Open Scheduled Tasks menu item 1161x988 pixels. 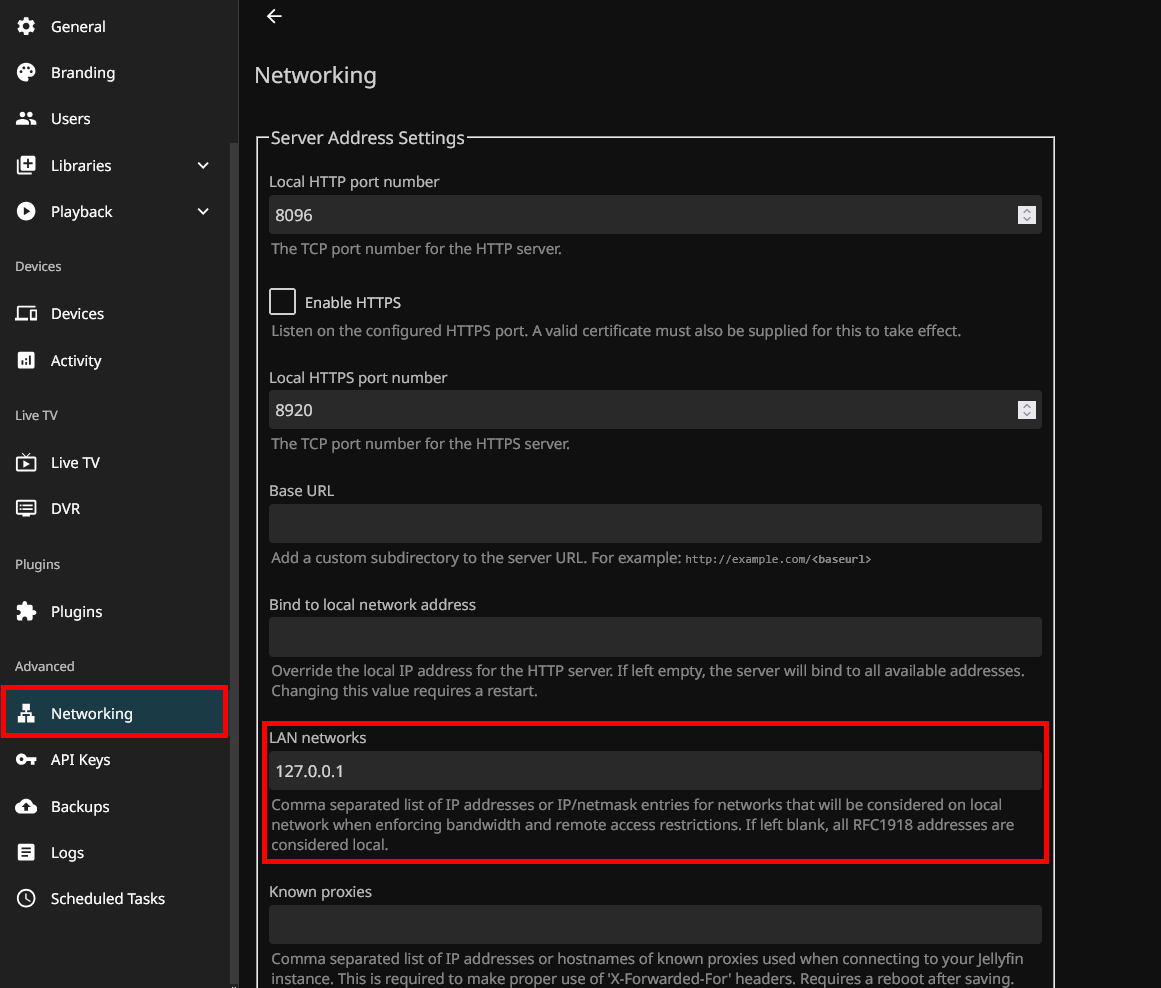point(107,899)
